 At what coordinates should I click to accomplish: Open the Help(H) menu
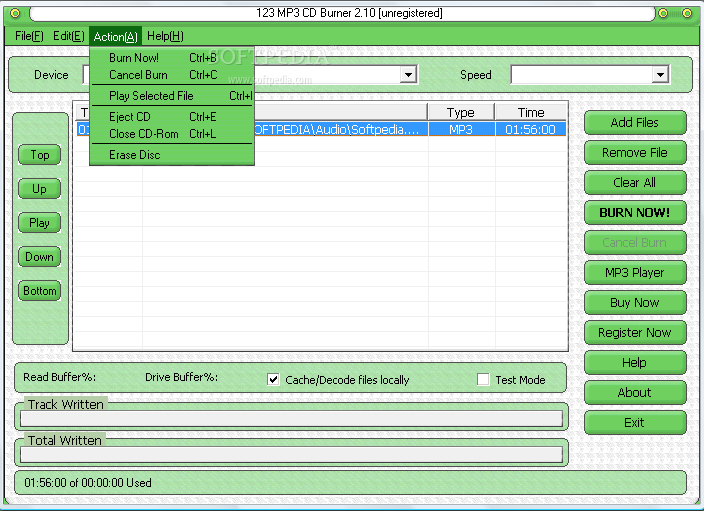click(165, 36)
